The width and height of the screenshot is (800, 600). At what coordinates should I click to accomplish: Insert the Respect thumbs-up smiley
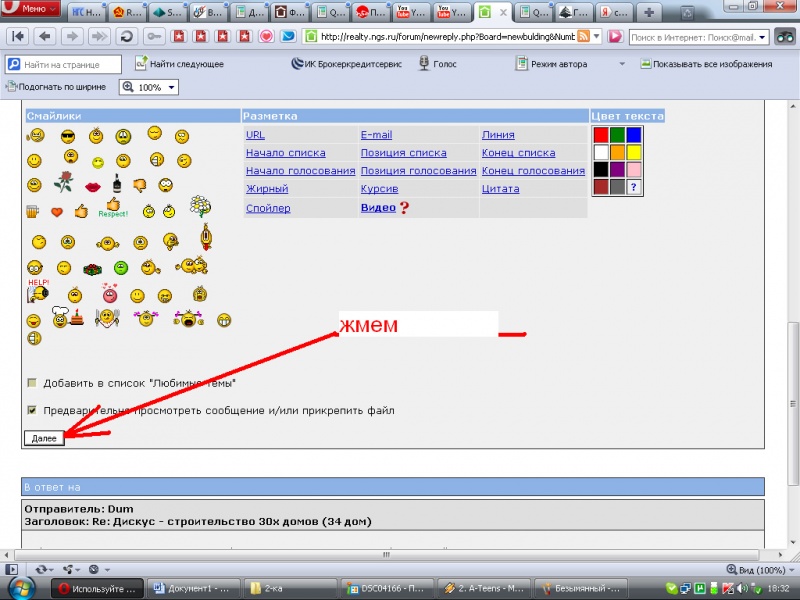point(113,208)
